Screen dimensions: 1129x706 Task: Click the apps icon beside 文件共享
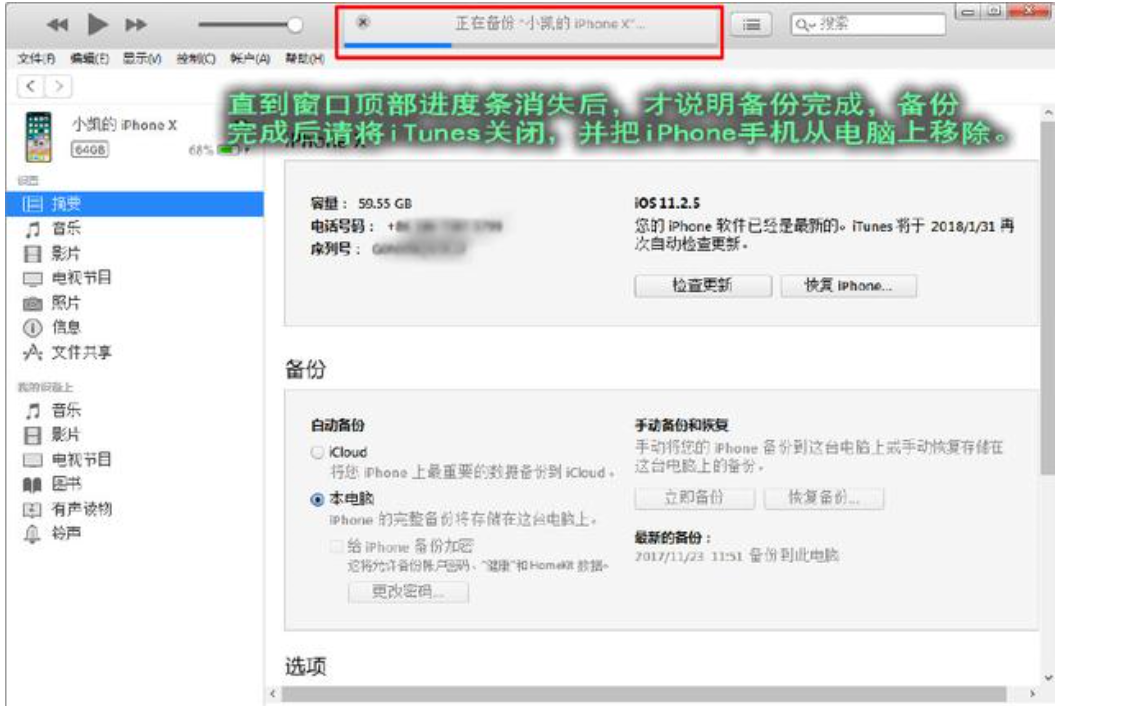point(32,353)
